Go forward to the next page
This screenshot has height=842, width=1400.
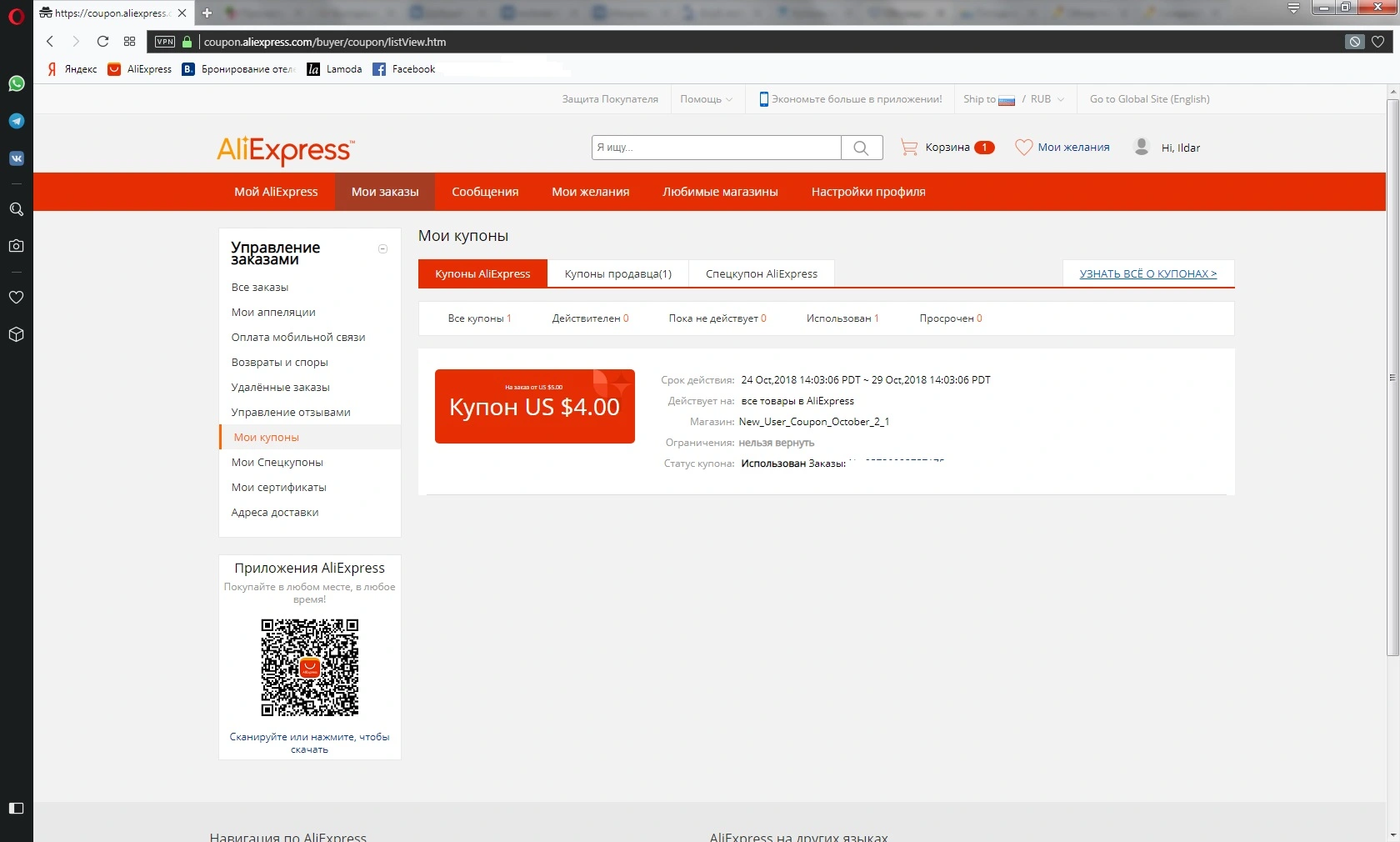[76, 42]
